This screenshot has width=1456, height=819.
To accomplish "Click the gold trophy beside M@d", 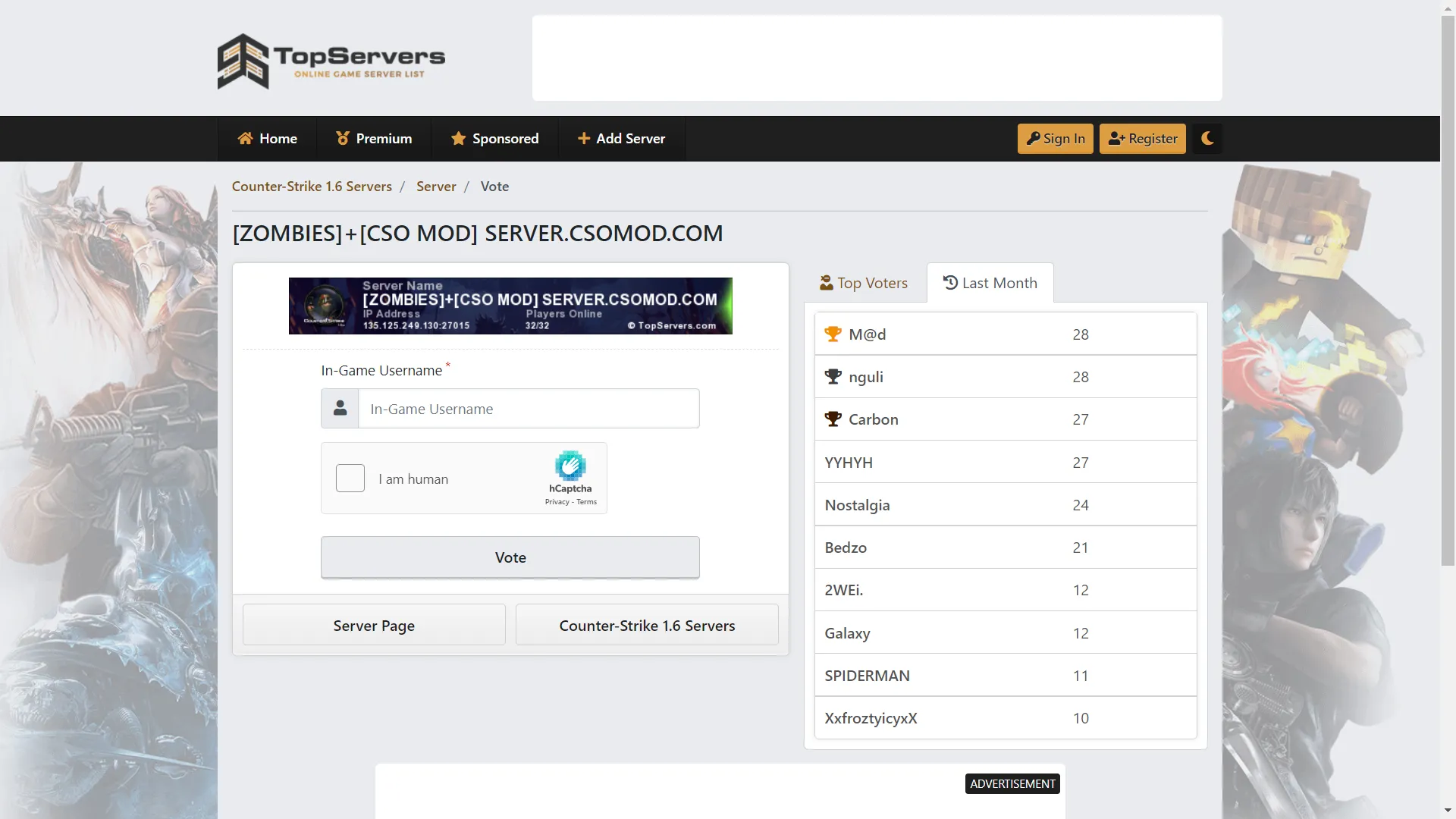I will 833,334.
